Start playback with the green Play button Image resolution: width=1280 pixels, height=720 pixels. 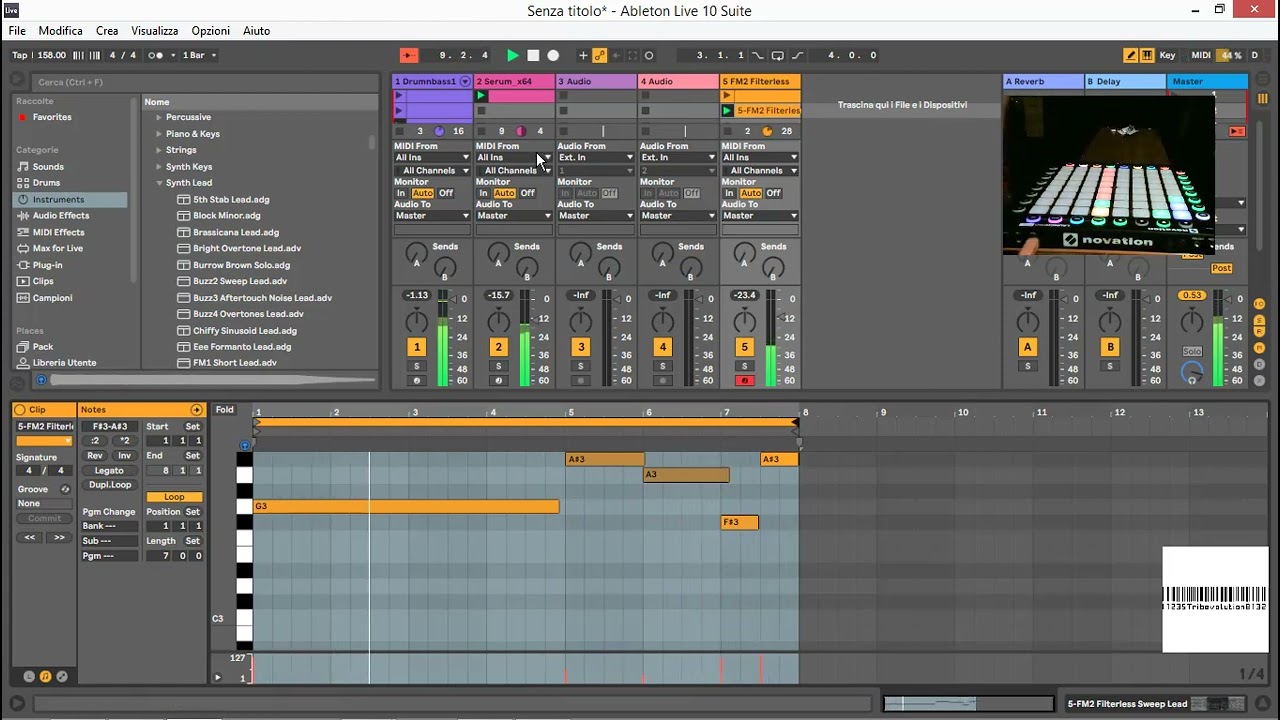[x=513, y=56]
